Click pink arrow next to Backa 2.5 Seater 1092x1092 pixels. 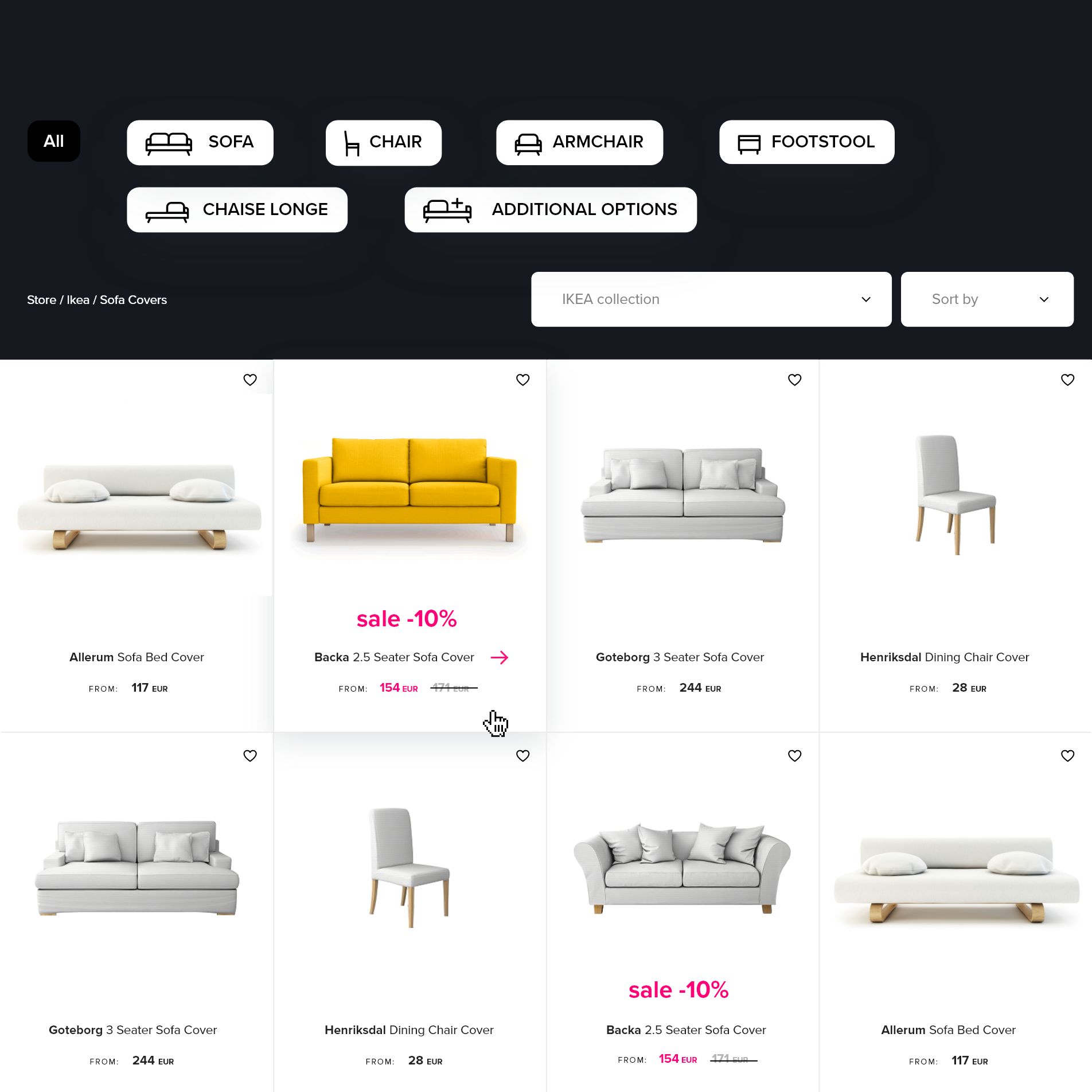click(x=500, y=657)
